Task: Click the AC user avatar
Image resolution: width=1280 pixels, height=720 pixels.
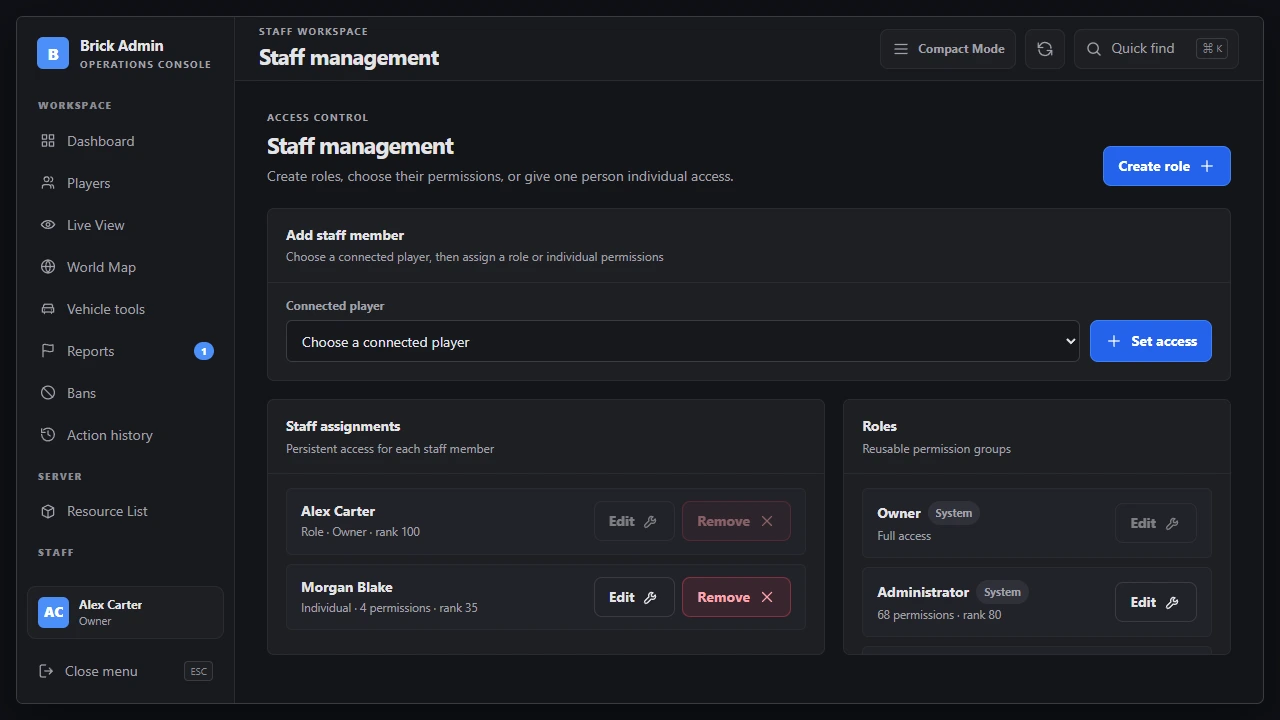Action: 54,612
